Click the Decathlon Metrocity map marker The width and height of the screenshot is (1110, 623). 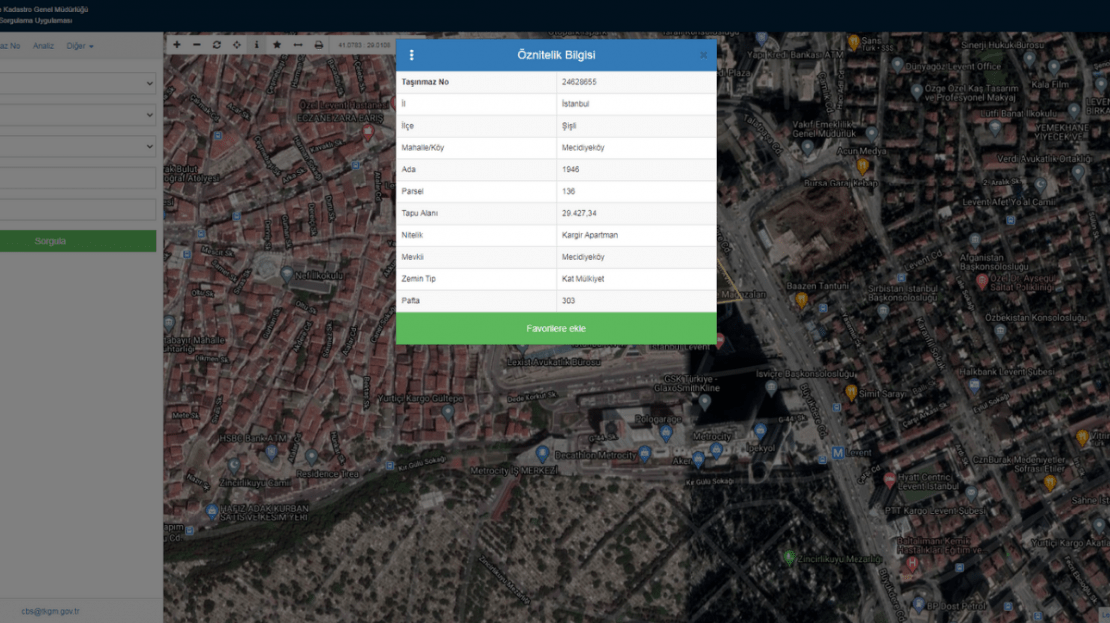(x=543, y=454)
